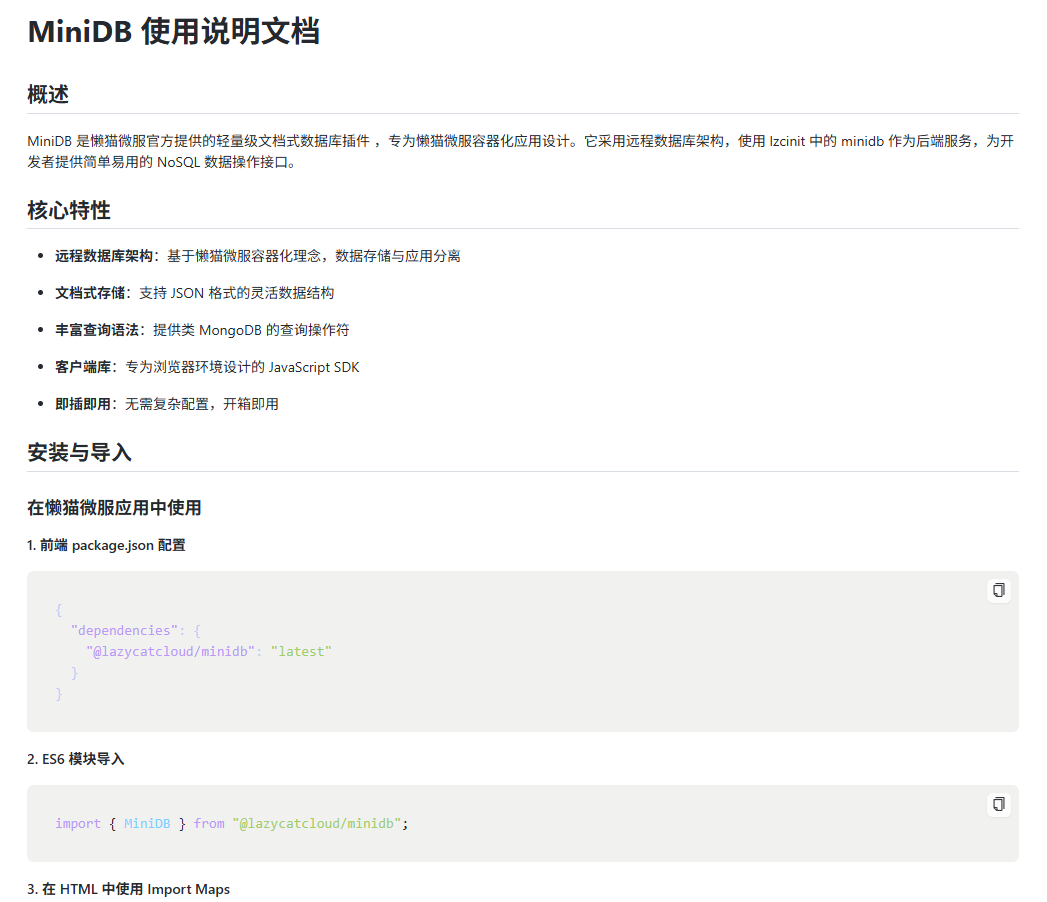Click the overview paragraph mentioning lzcinit

click(x=521, y=152)
